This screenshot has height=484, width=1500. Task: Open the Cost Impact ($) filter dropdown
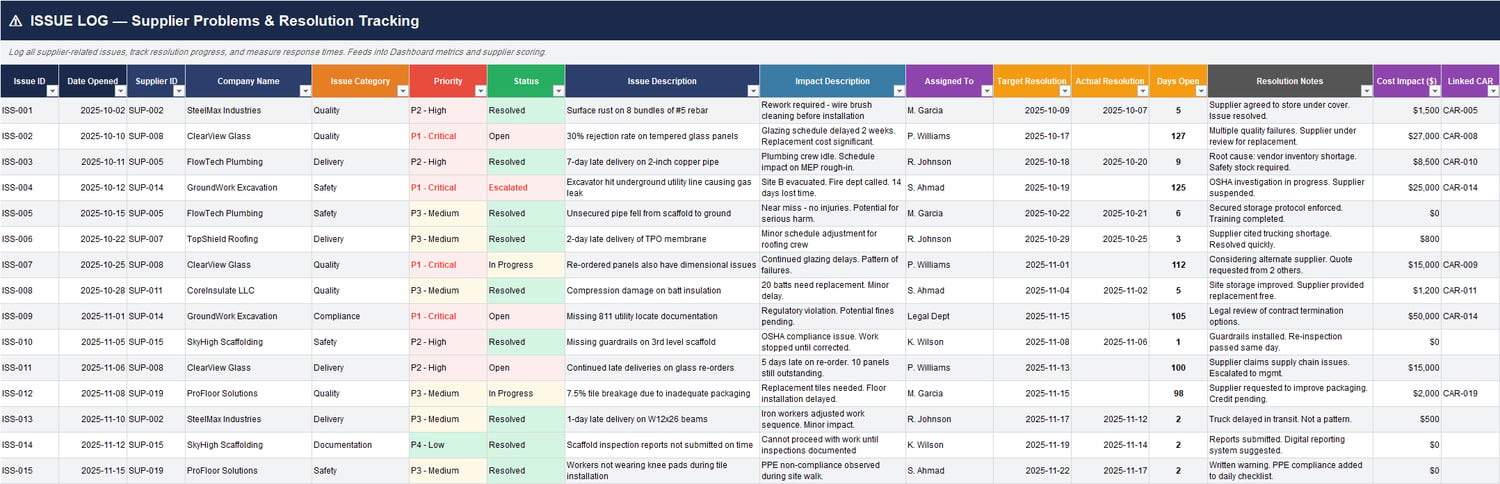(1434, 90)
